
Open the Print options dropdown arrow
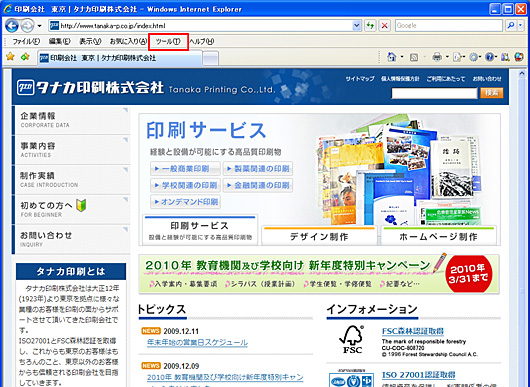[447, 57]
